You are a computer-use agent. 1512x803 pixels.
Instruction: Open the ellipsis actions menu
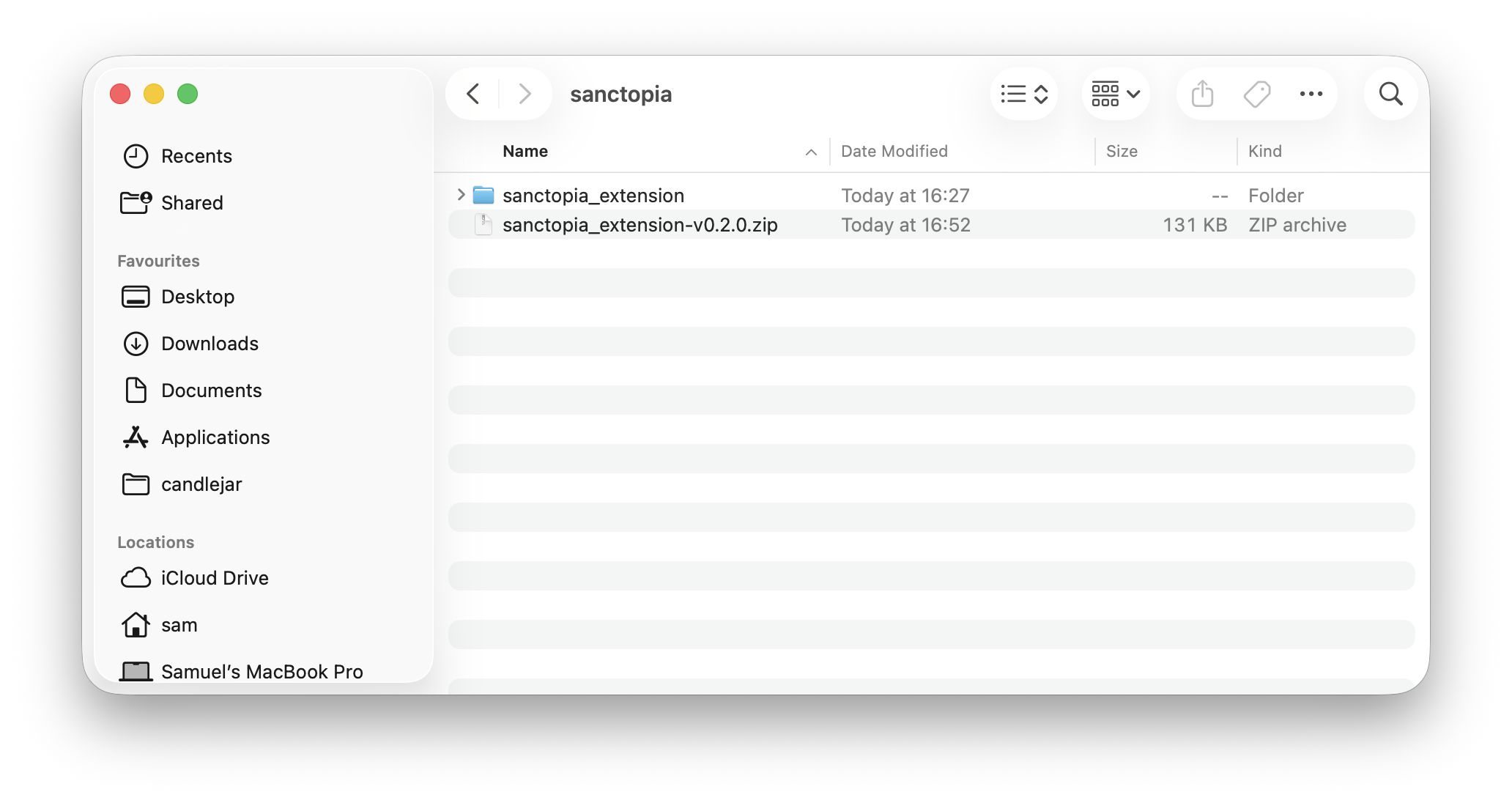pos(1311,94)
